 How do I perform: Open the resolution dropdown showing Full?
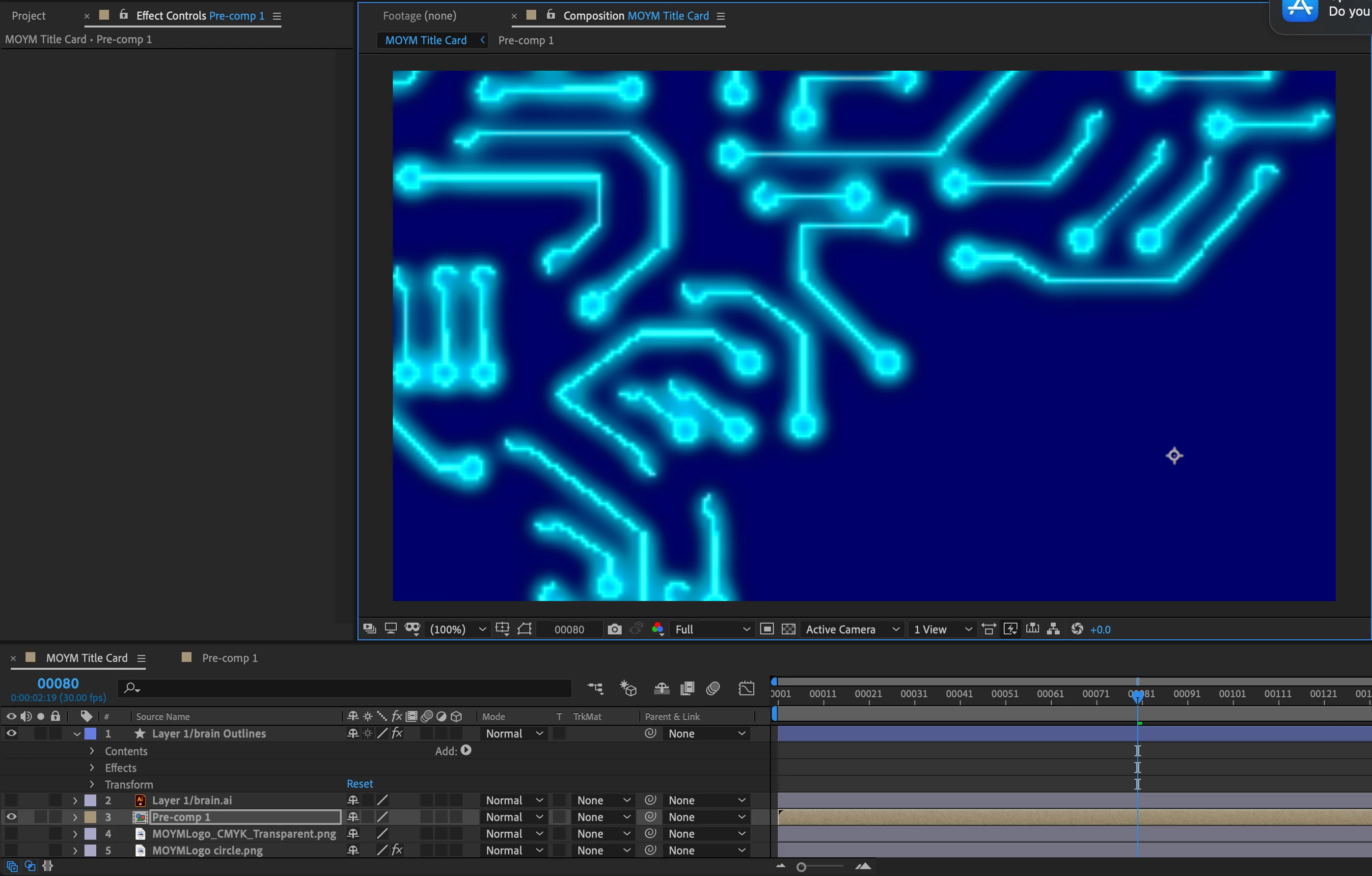[712, 629]
